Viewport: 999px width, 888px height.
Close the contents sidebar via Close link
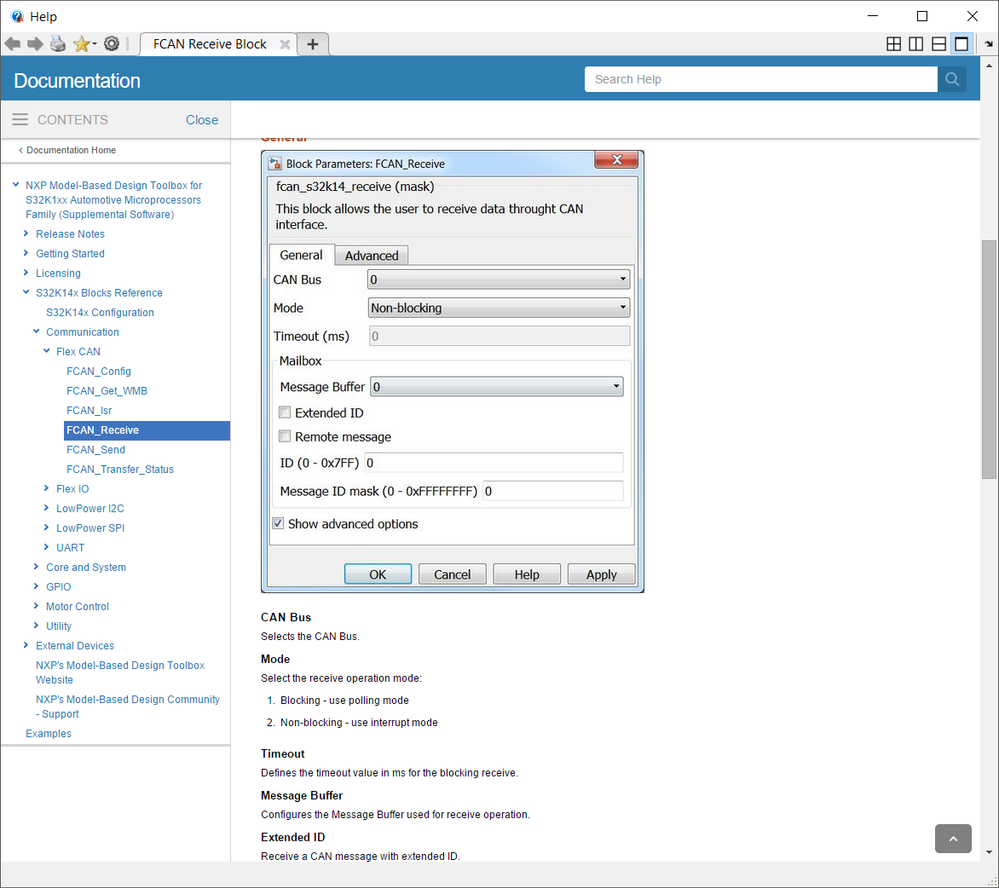[202, 120]
